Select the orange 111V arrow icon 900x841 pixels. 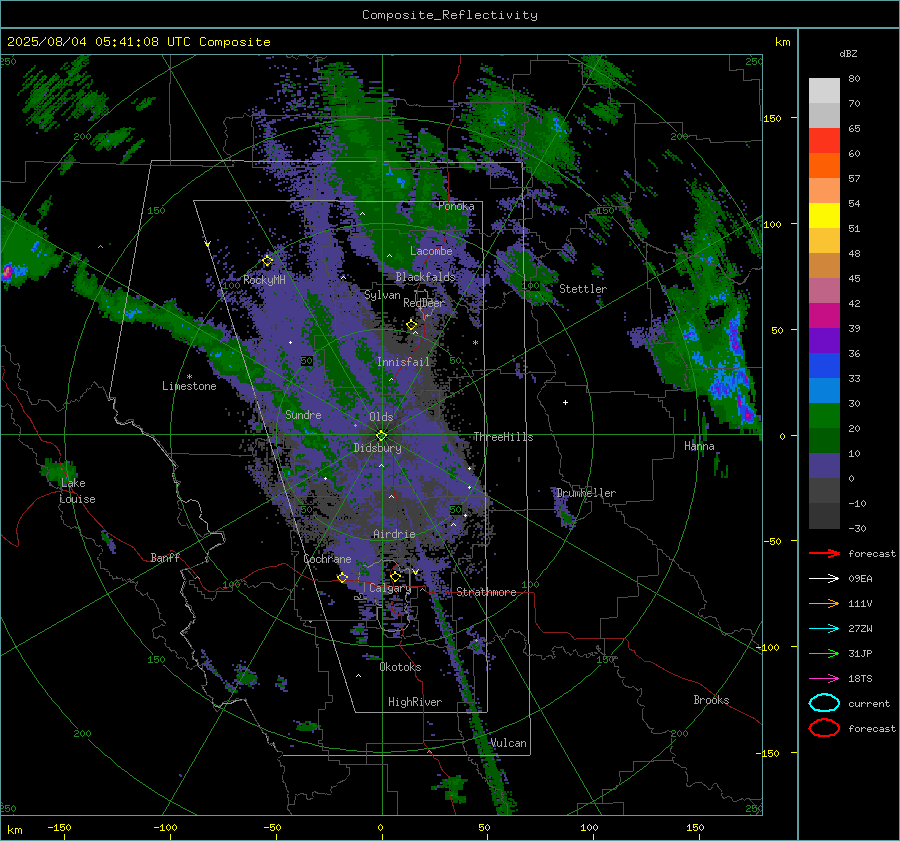(x=824, y=603)
